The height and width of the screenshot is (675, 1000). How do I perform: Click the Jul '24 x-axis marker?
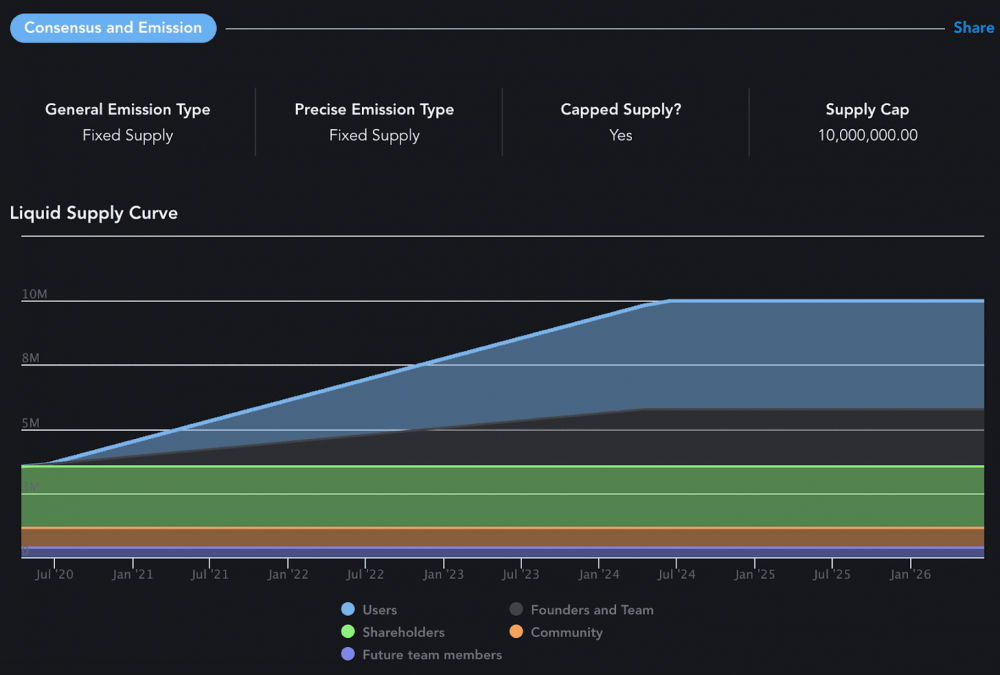[x=677, y=574]
